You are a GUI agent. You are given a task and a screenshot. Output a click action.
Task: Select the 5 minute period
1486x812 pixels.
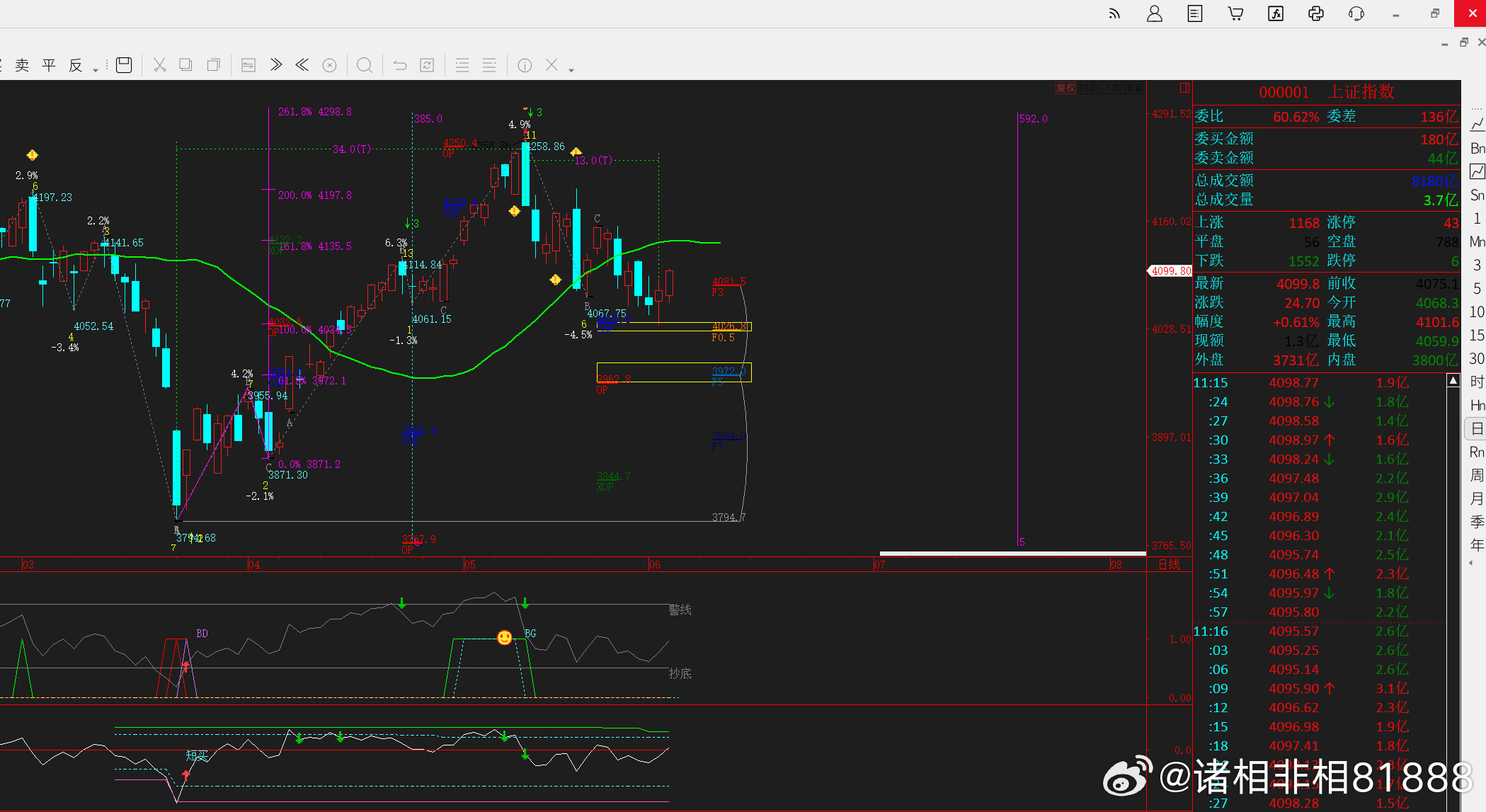point(1477,288)
